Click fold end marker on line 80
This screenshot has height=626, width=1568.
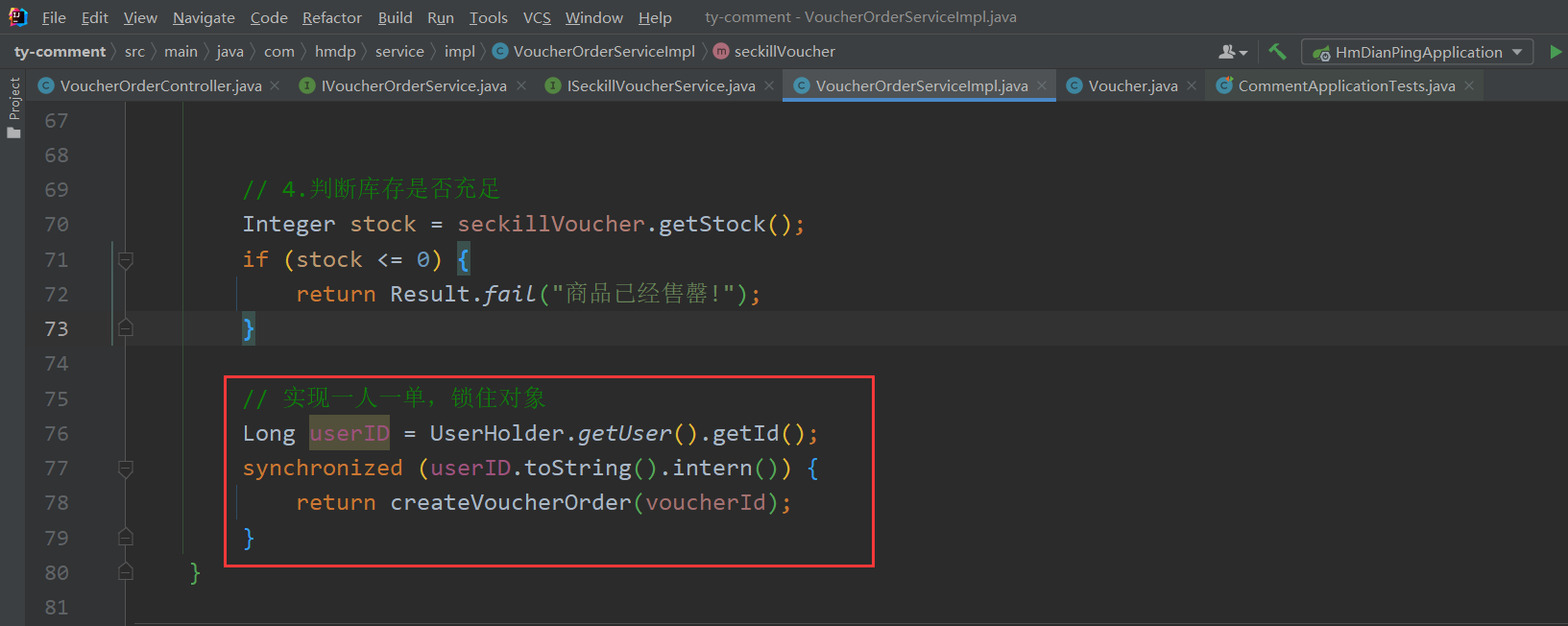click(x=125, y=572)
